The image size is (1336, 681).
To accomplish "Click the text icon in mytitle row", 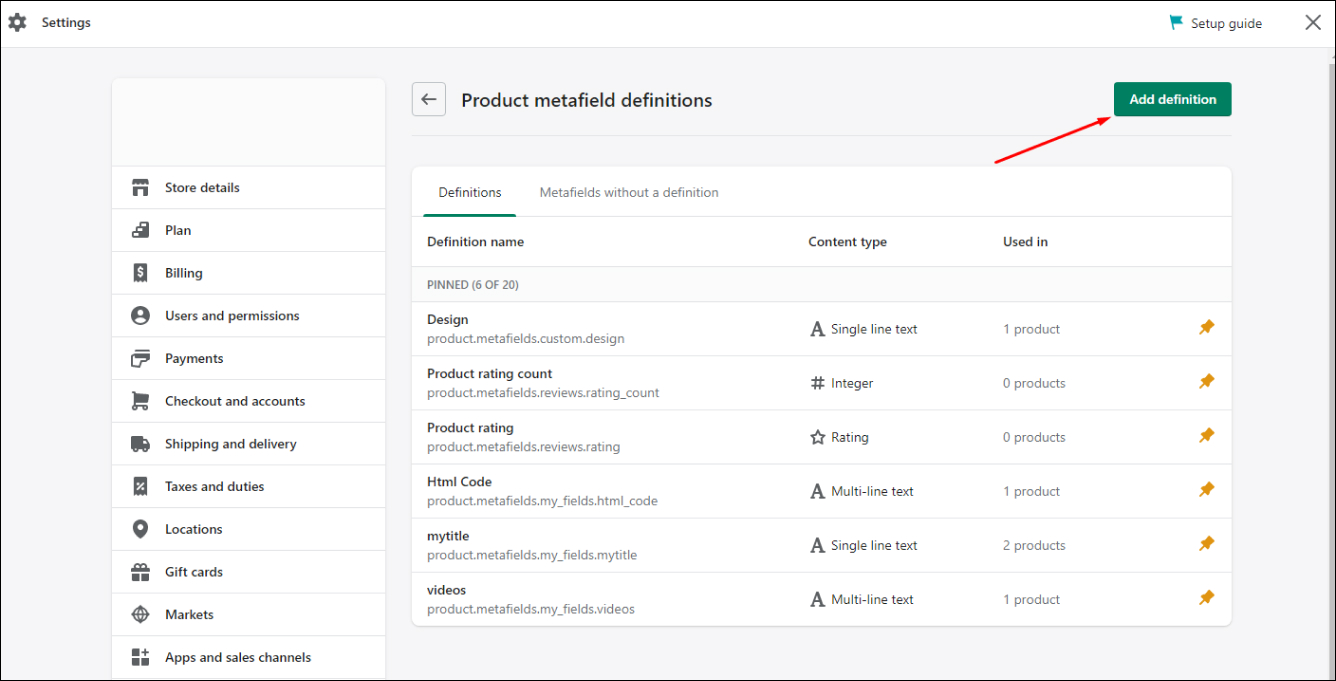I will coord(817,545).
